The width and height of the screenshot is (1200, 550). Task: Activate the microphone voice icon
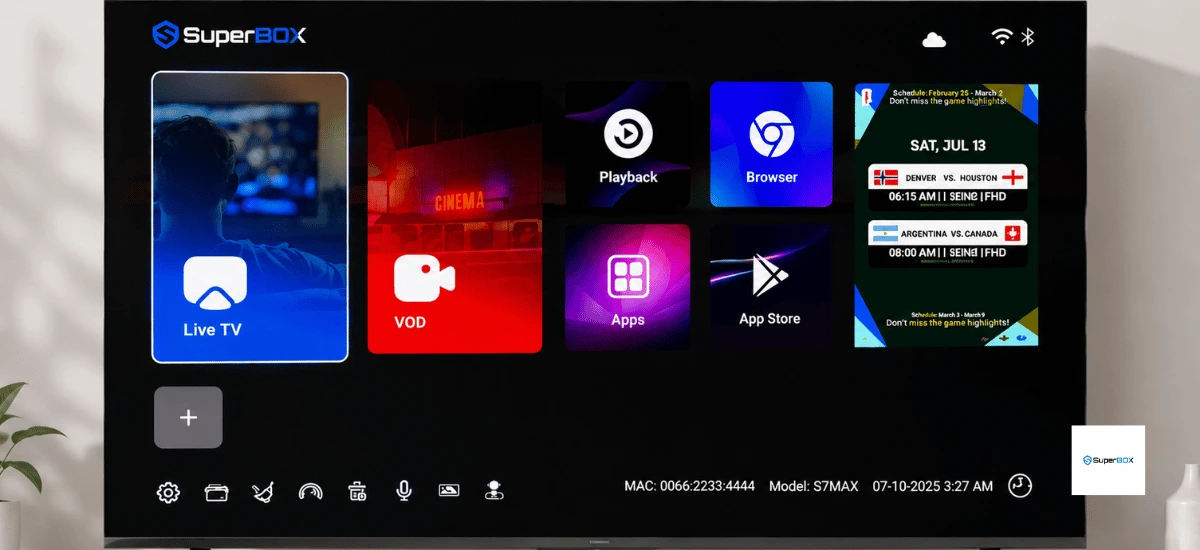click(x=404, y=490)
